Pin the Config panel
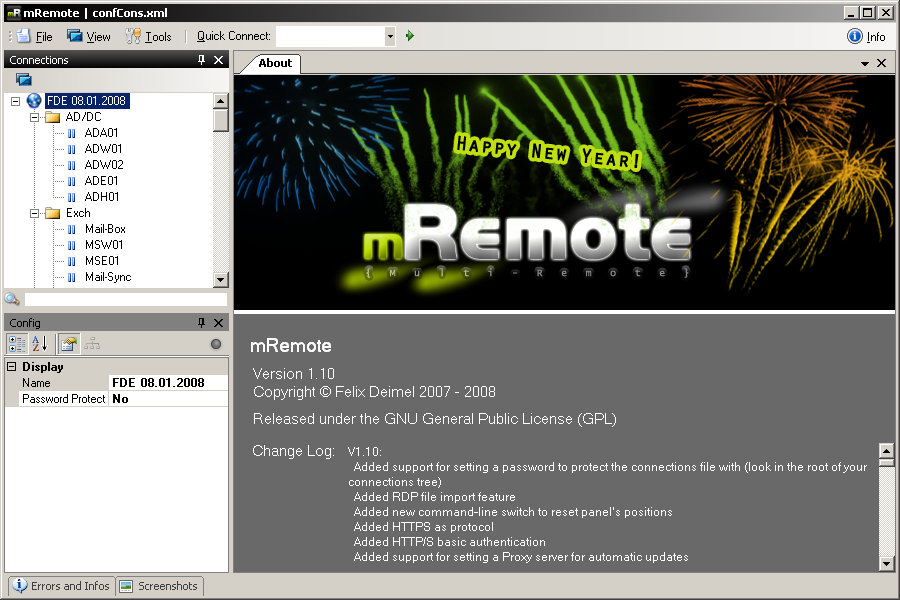The height and width of the screenshot is (600, 900). pyautogui.click(x=201, y=323)
